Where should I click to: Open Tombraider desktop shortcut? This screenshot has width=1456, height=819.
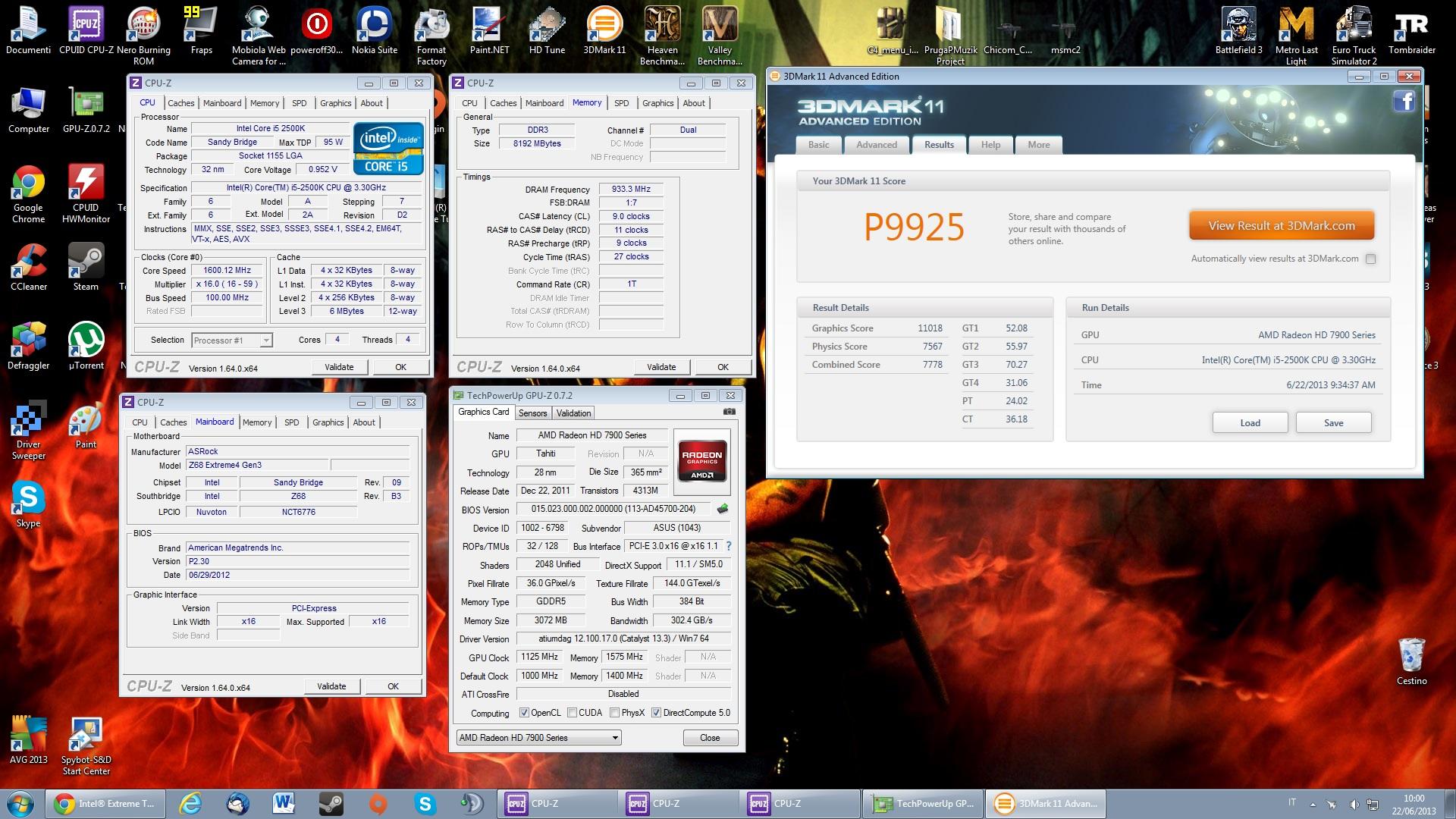(1411, 30)
